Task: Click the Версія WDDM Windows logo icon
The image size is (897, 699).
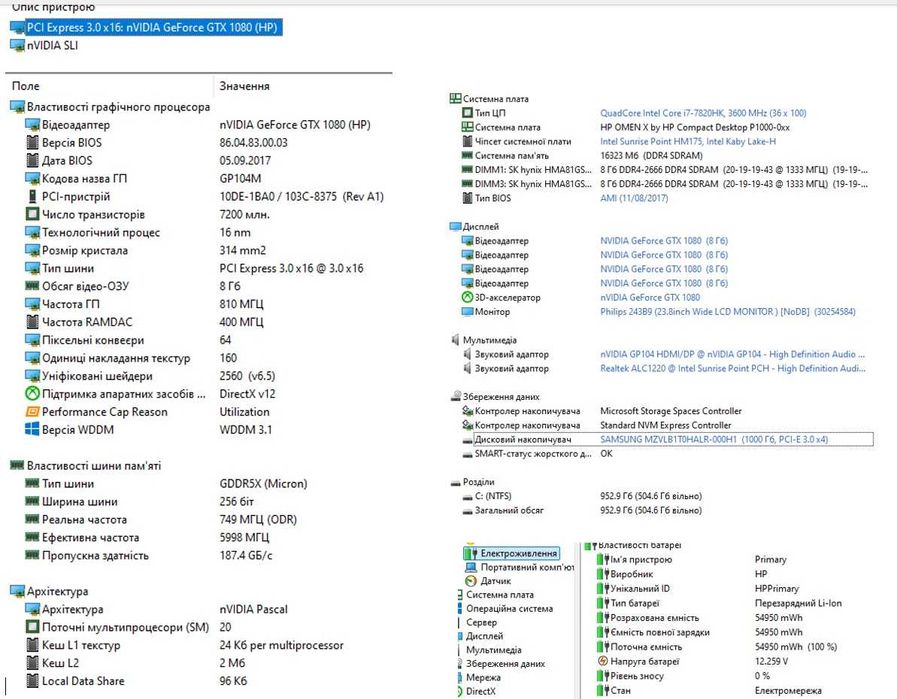Action: tap(33, 430)
